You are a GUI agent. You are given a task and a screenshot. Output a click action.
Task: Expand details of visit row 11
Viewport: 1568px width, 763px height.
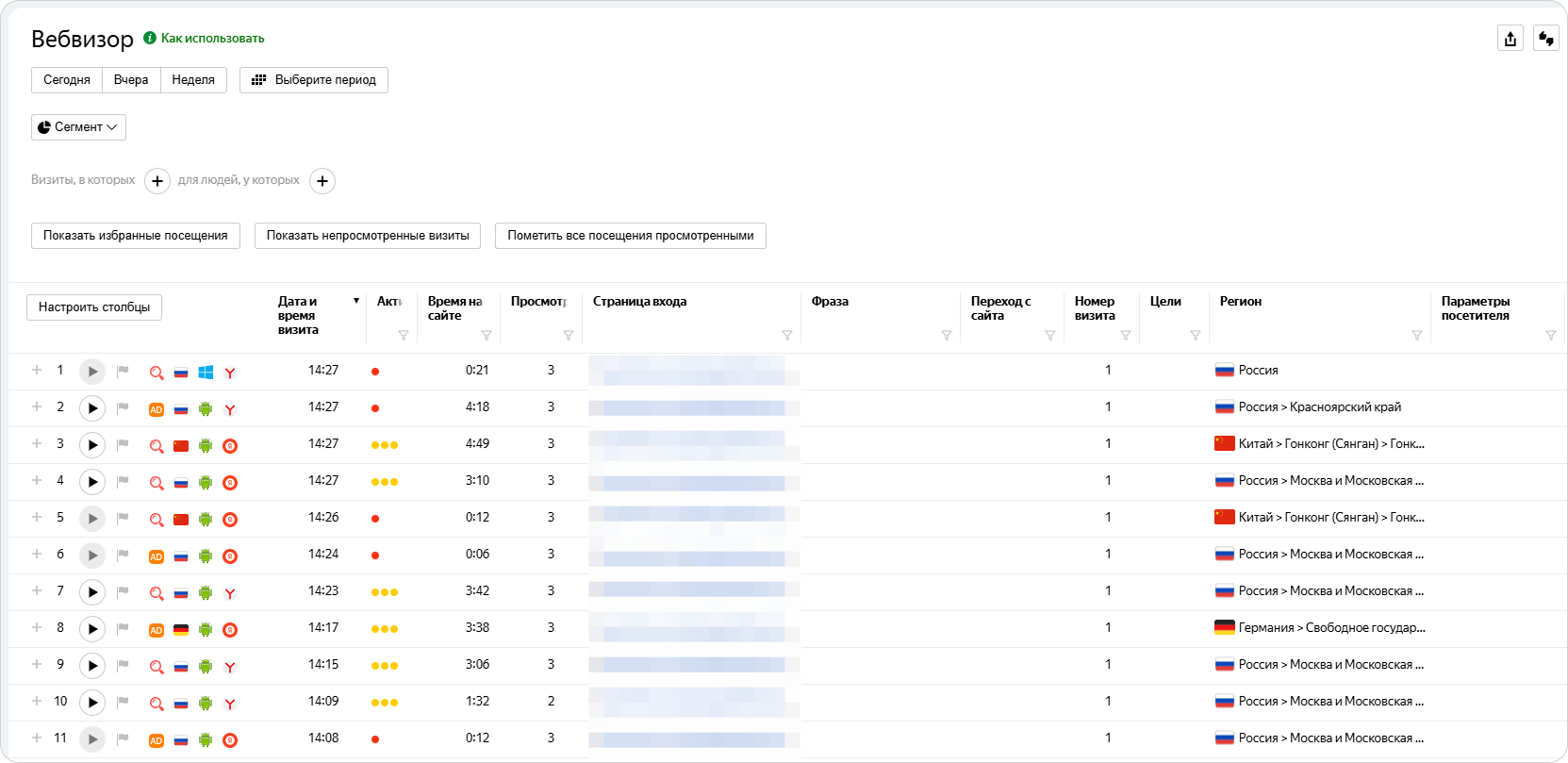click(x=37, y=738)
